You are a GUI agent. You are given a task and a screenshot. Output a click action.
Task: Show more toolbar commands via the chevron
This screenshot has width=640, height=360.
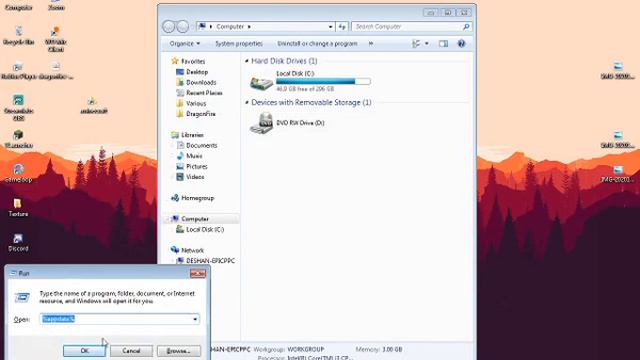click(371, 44)
